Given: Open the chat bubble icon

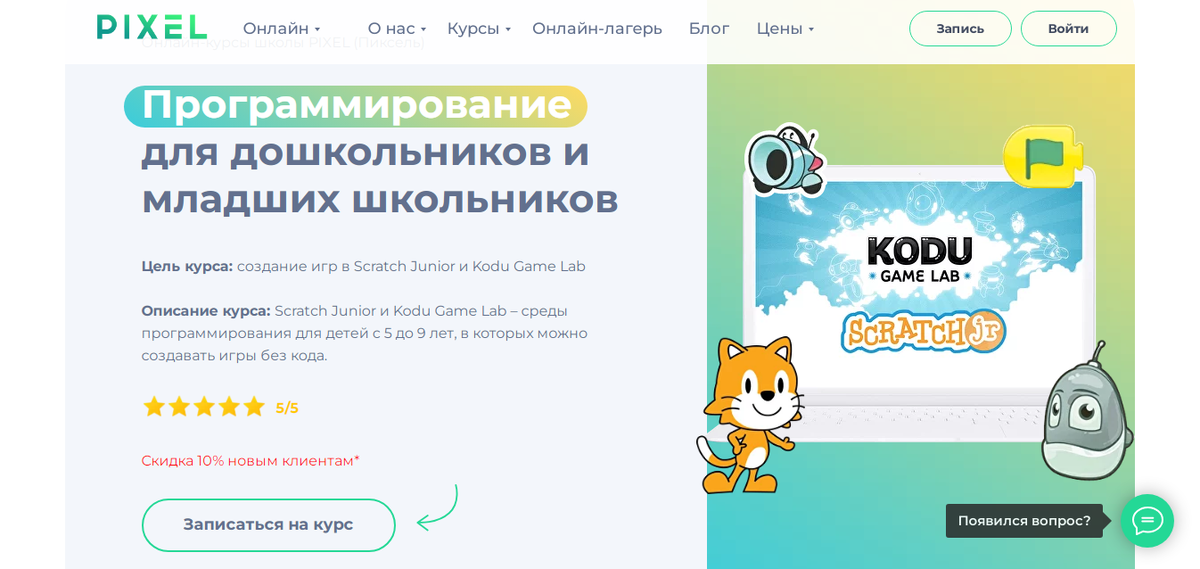Looking at the screenshot, I should (1147, 521).
